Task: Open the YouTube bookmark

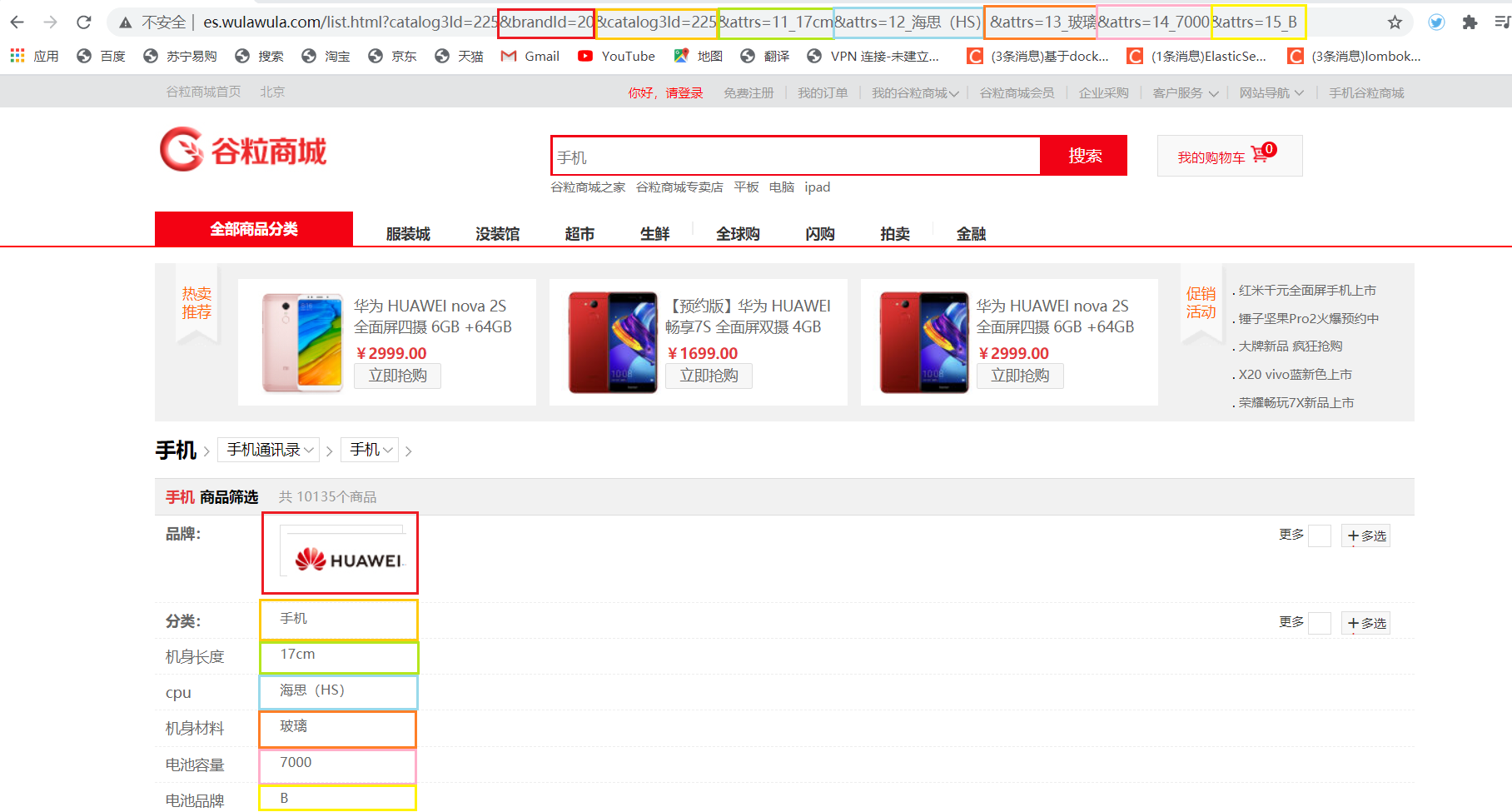Action: 616,56
